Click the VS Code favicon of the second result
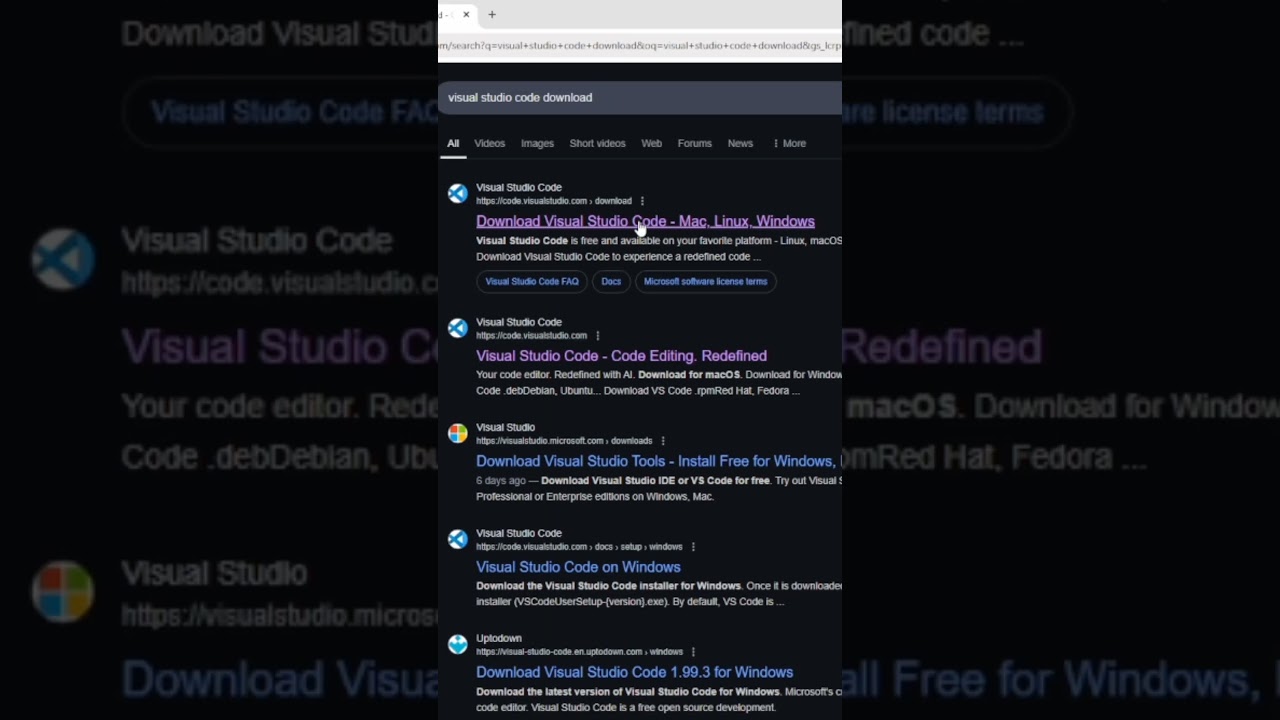 coord(457,328)
